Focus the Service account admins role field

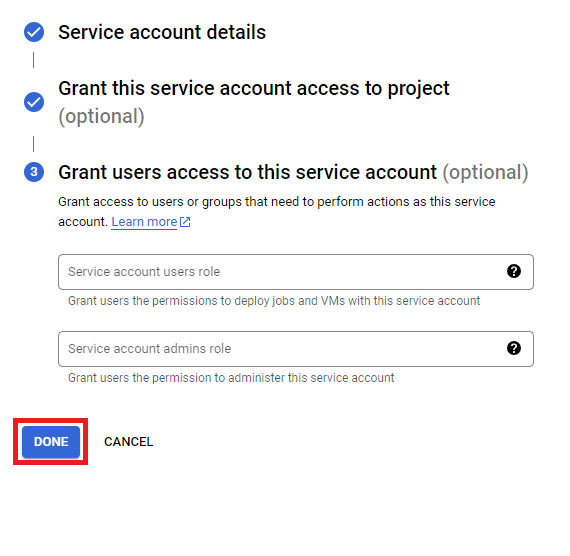tap(296, 349)
